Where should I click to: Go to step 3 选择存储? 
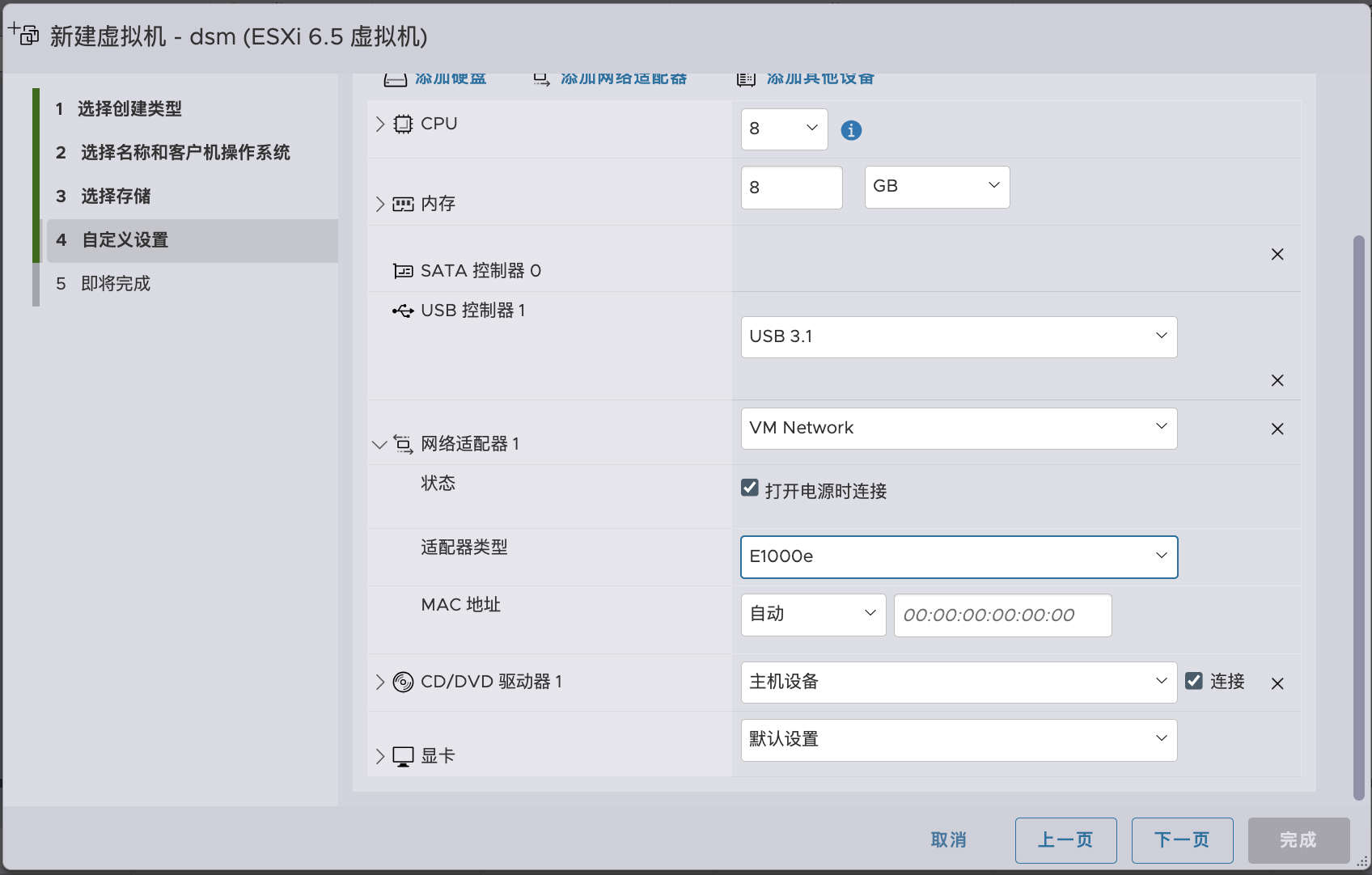click(x=192, y=197)
